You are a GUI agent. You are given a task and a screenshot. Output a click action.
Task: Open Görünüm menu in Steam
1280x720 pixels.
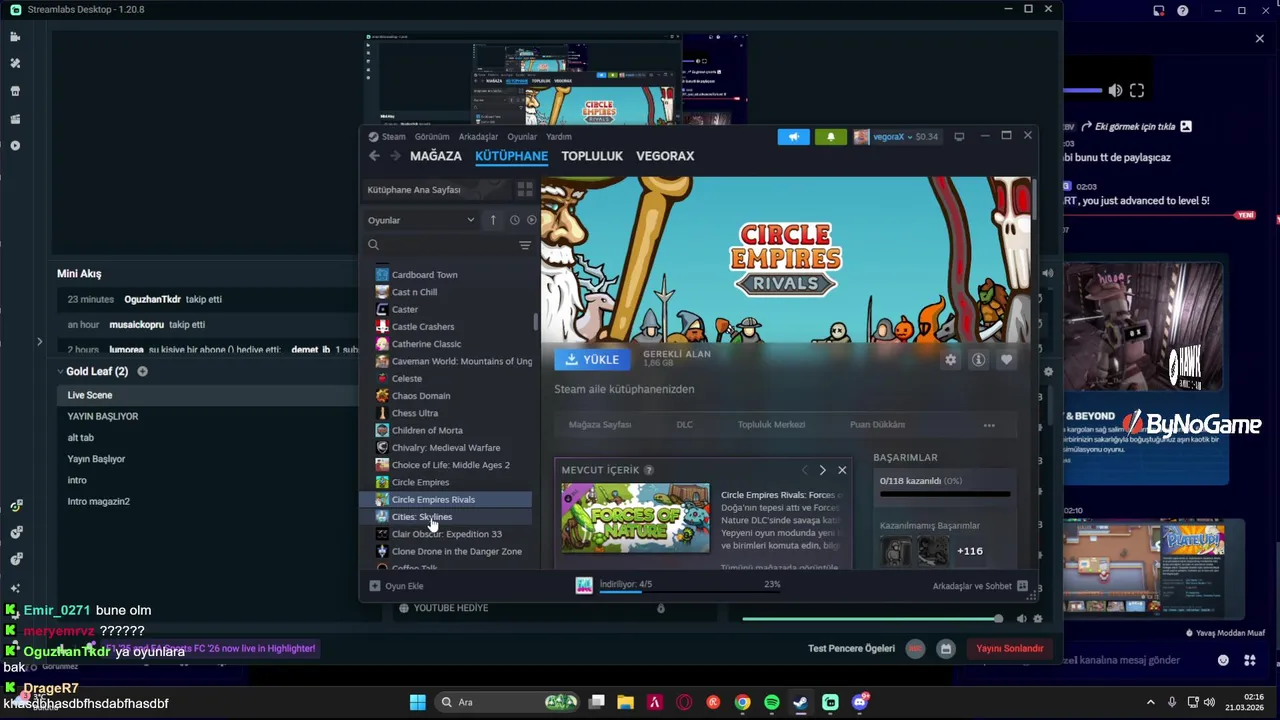pyautogui.click(x=432, y=137)
